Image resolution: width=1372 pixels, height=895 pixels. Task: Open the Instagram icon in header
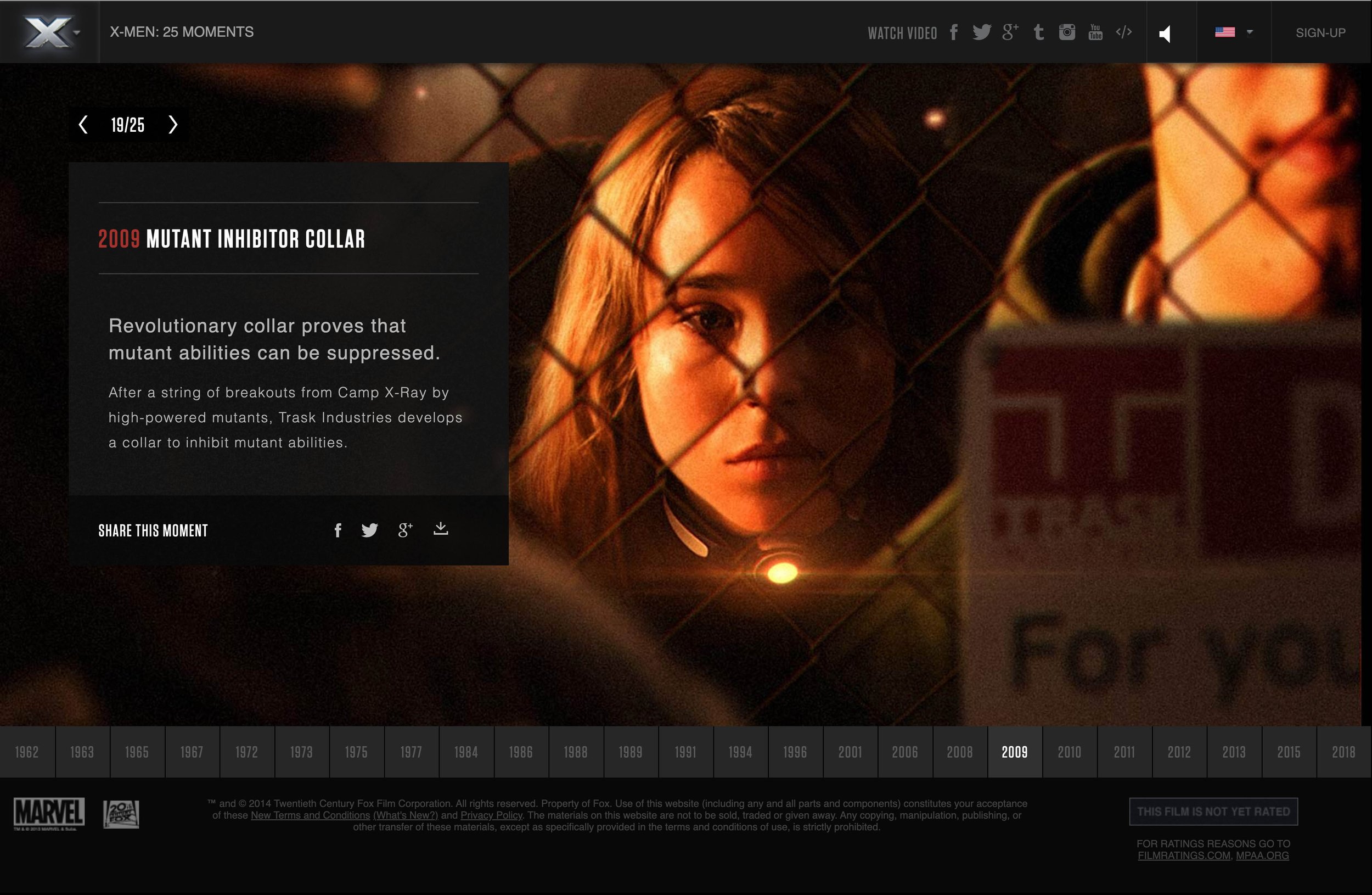pos(1067,32)
